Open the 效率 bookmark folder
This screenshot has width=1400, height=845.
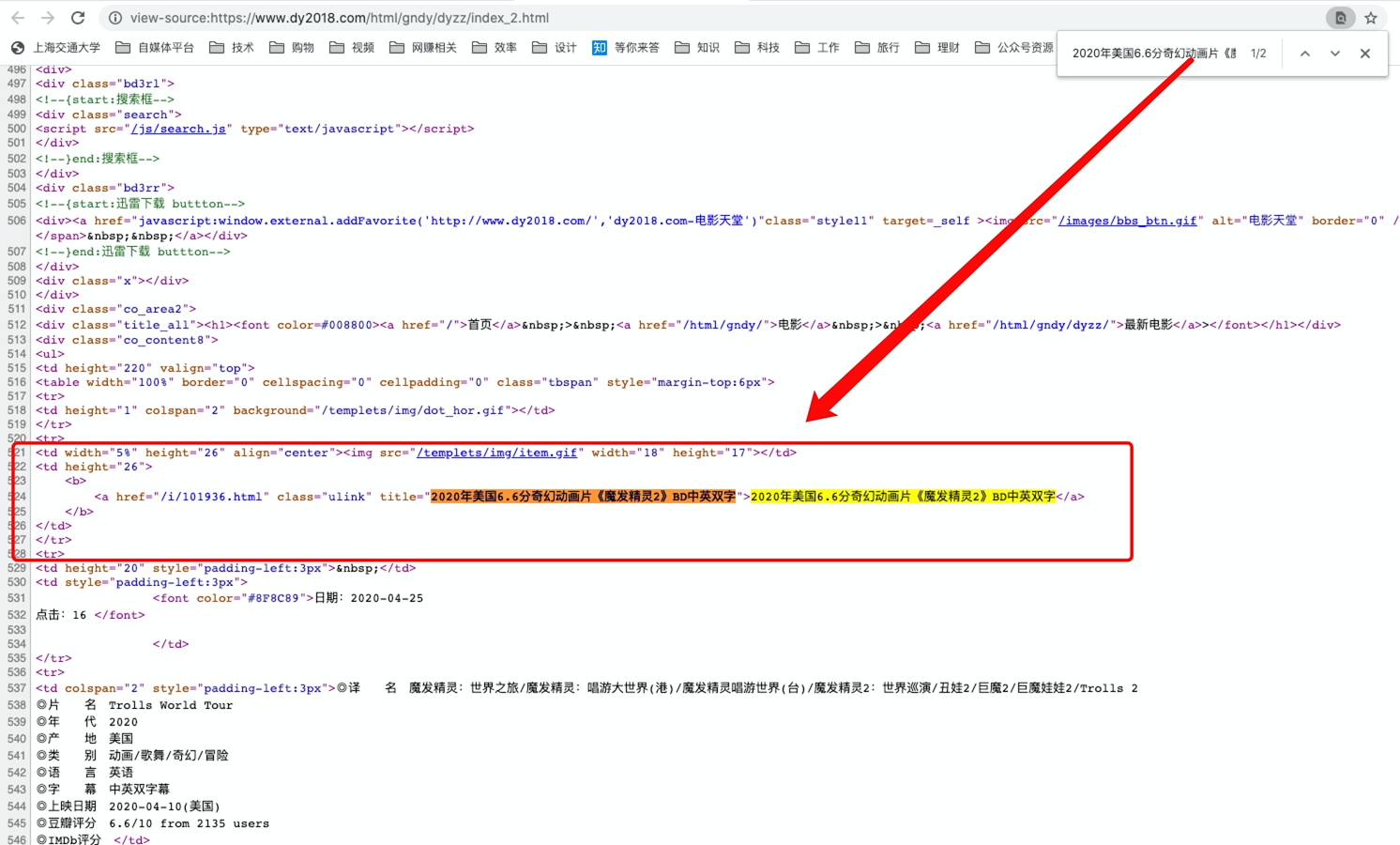pos(495,48)
